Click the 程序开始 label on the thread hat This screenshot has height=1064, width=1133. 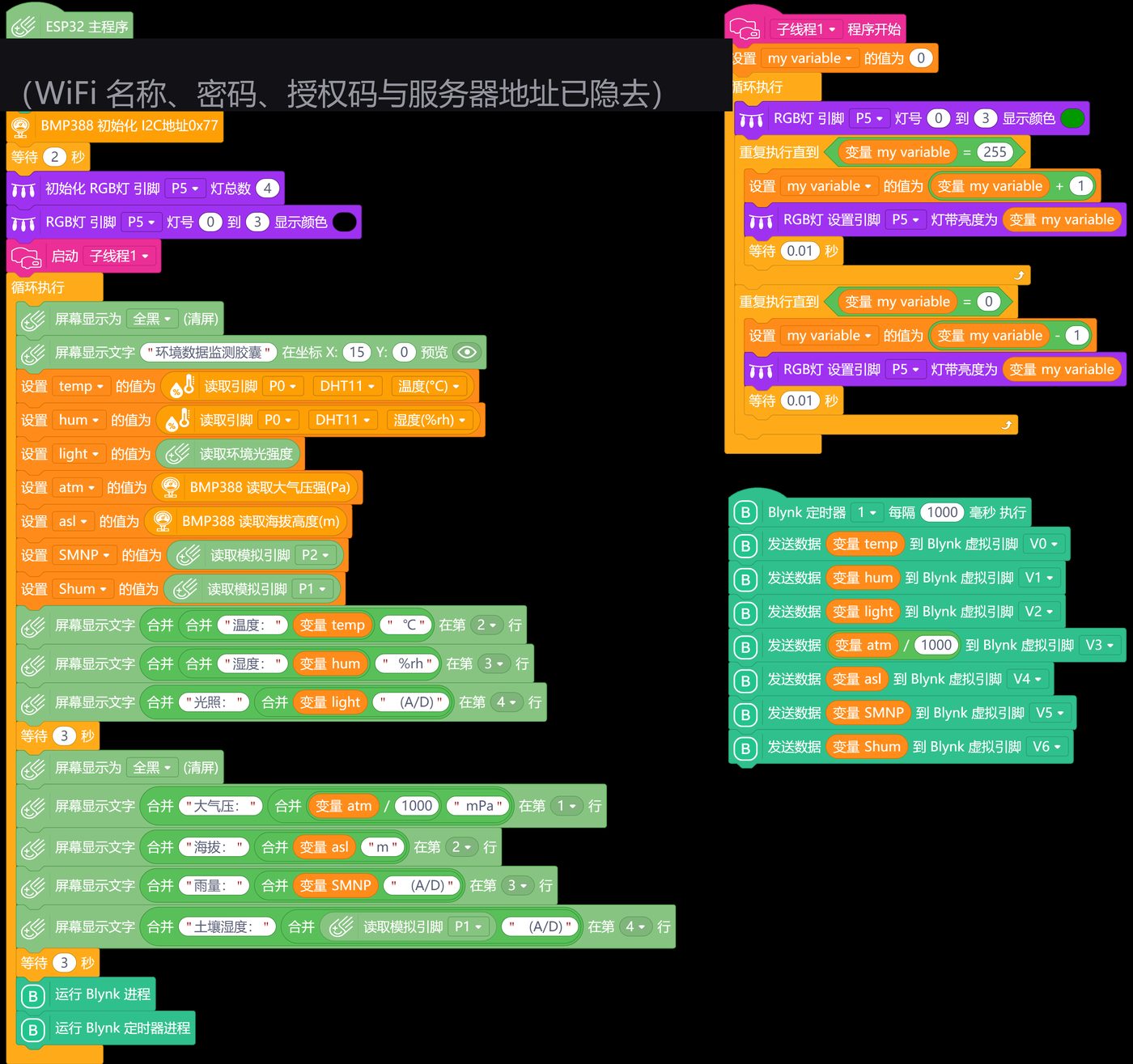coord(874,30)
